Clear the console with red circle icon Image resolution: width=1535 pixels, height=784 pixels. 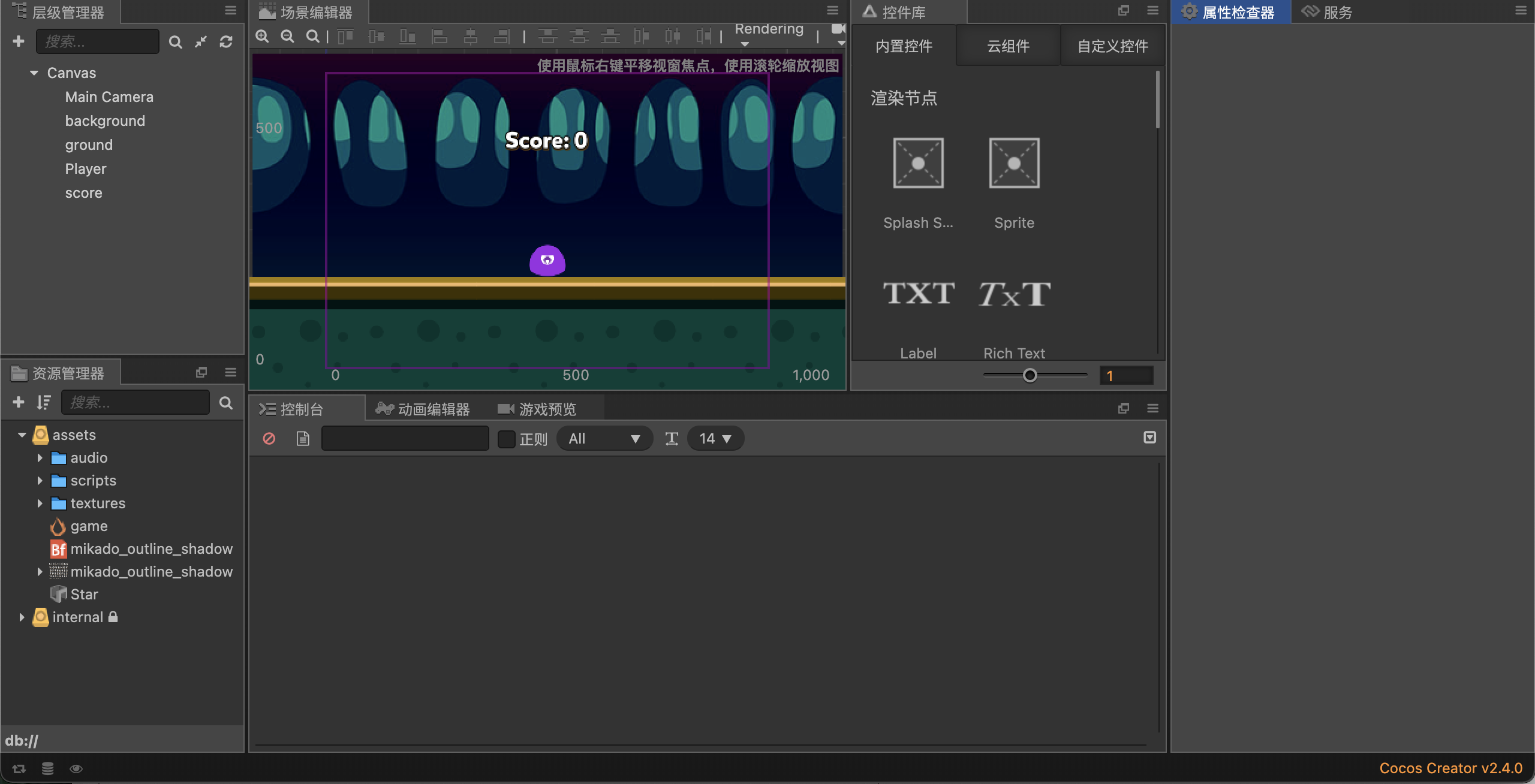tap(269, 439)
